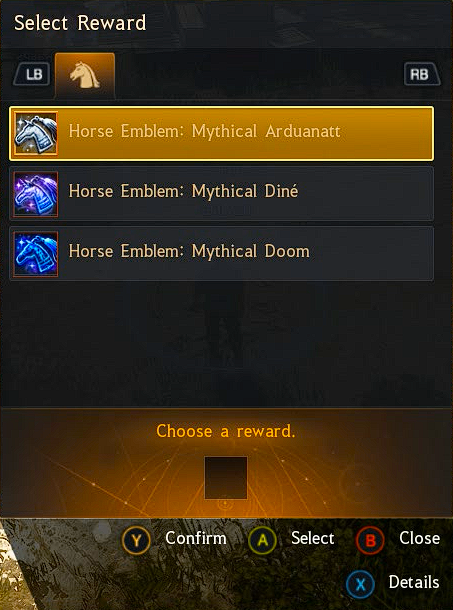Open the horse head tab
This screenshot has height=610, width=453.
tap(85, 75)
